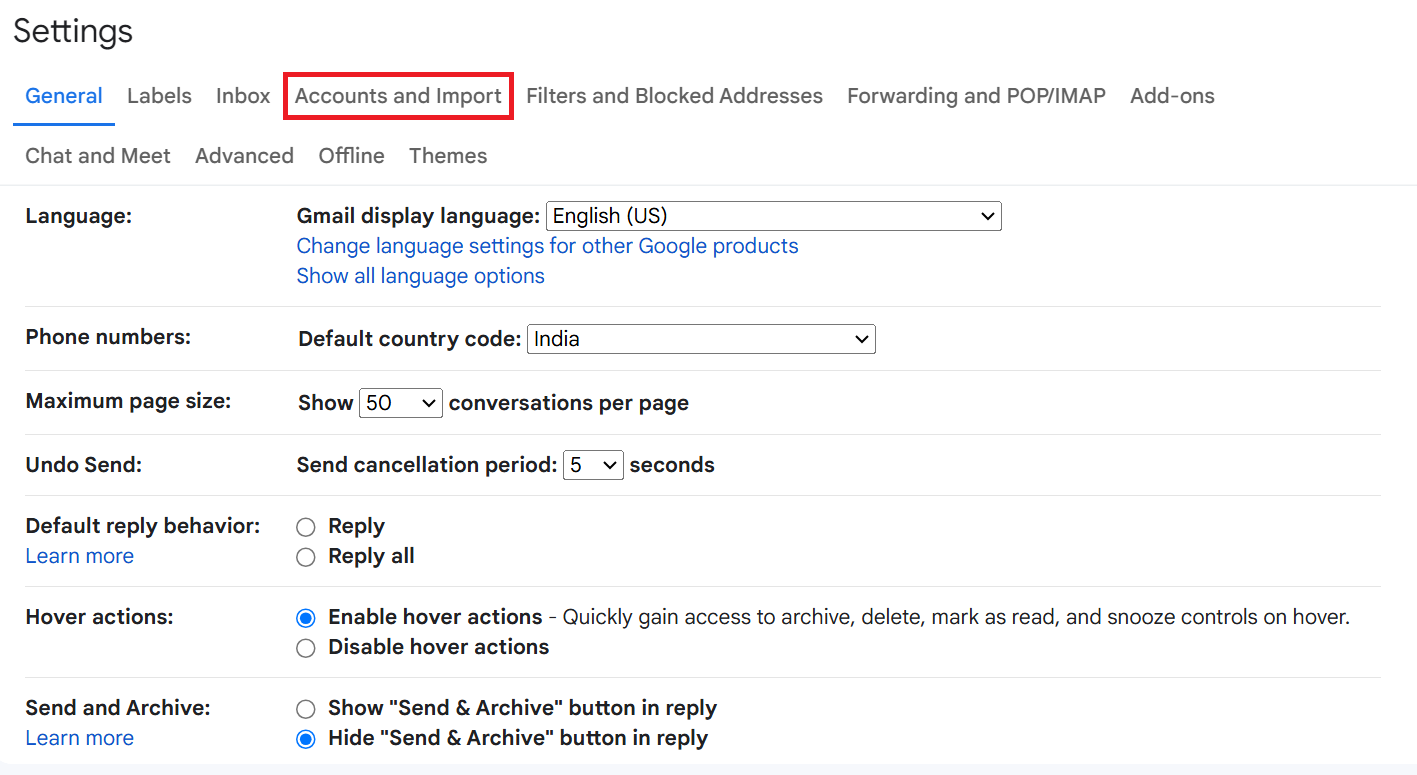1417x775 pixels.
Task: Open Forwarding and POP/IMAP tab
Action: pos(976,96)
